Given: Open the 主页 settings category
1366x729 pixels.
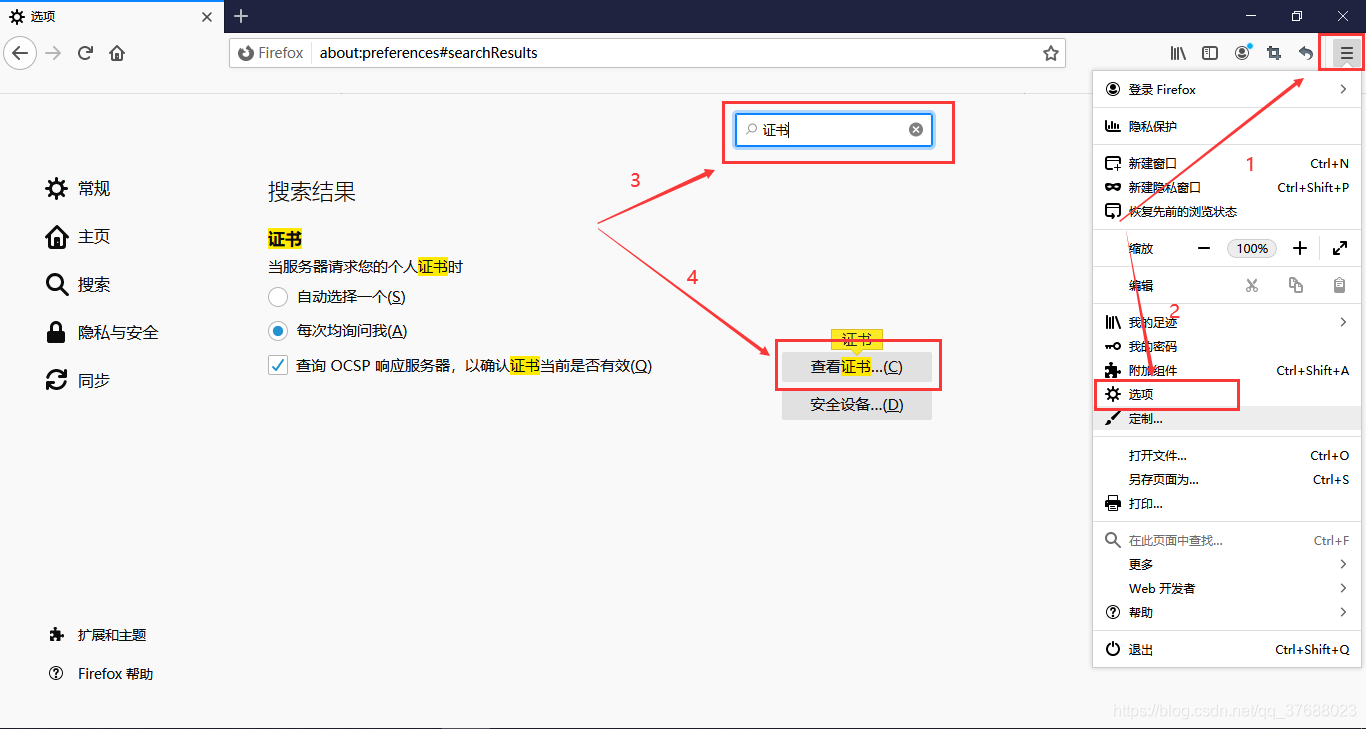Looking at the screenshot, I should coord(78,236).
